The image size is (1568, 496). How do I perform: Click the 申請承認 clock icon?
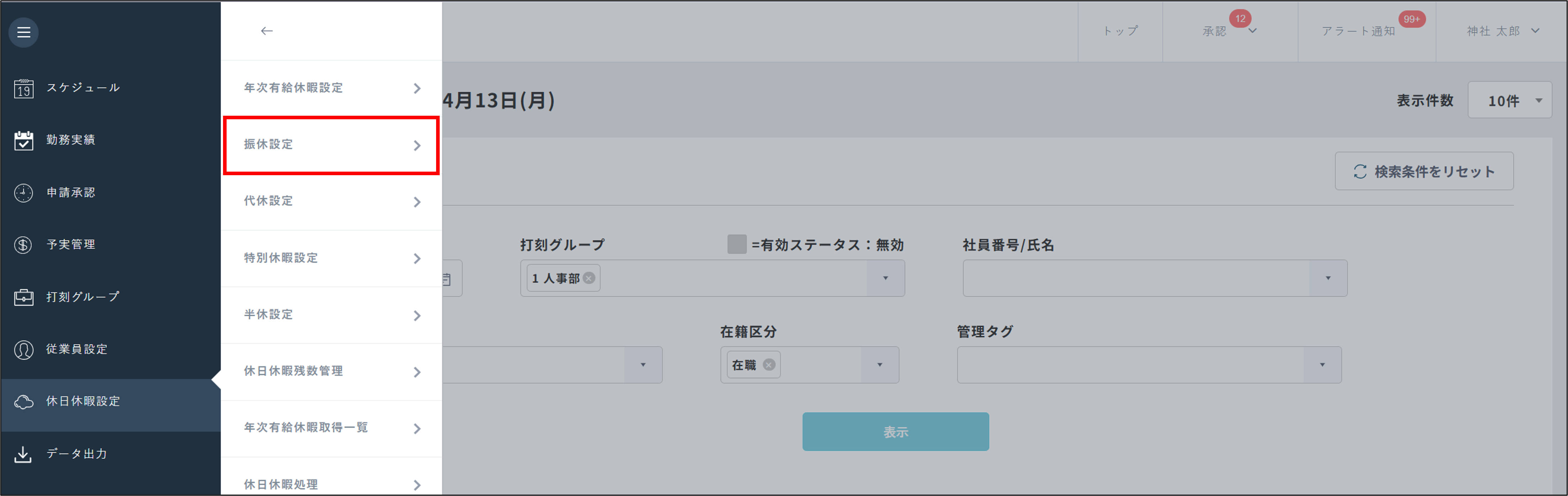coord(23,193)
